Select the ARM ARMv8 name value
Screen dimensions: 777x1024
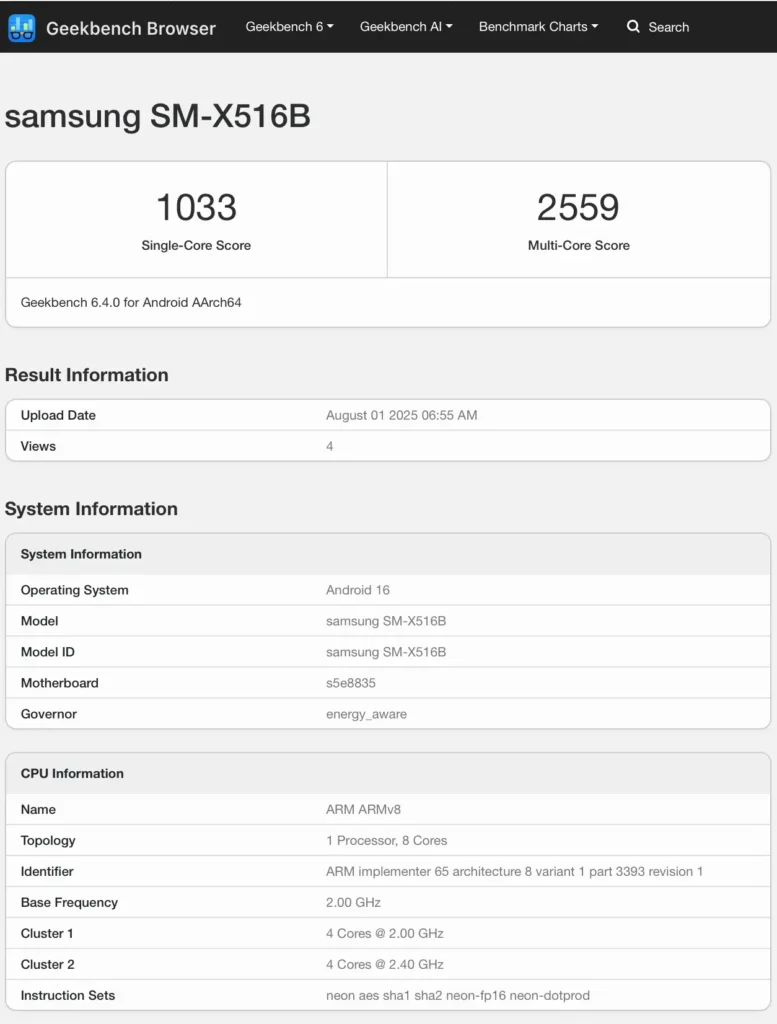(363, 809)
